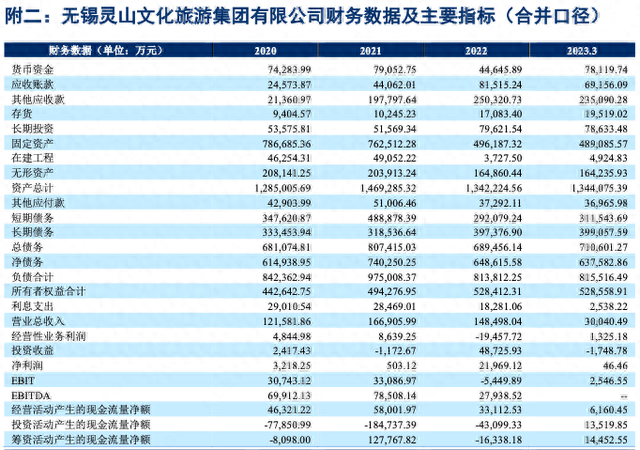Select the row label '长期投资'
This screenshot has width=640, height=450.
32,129
